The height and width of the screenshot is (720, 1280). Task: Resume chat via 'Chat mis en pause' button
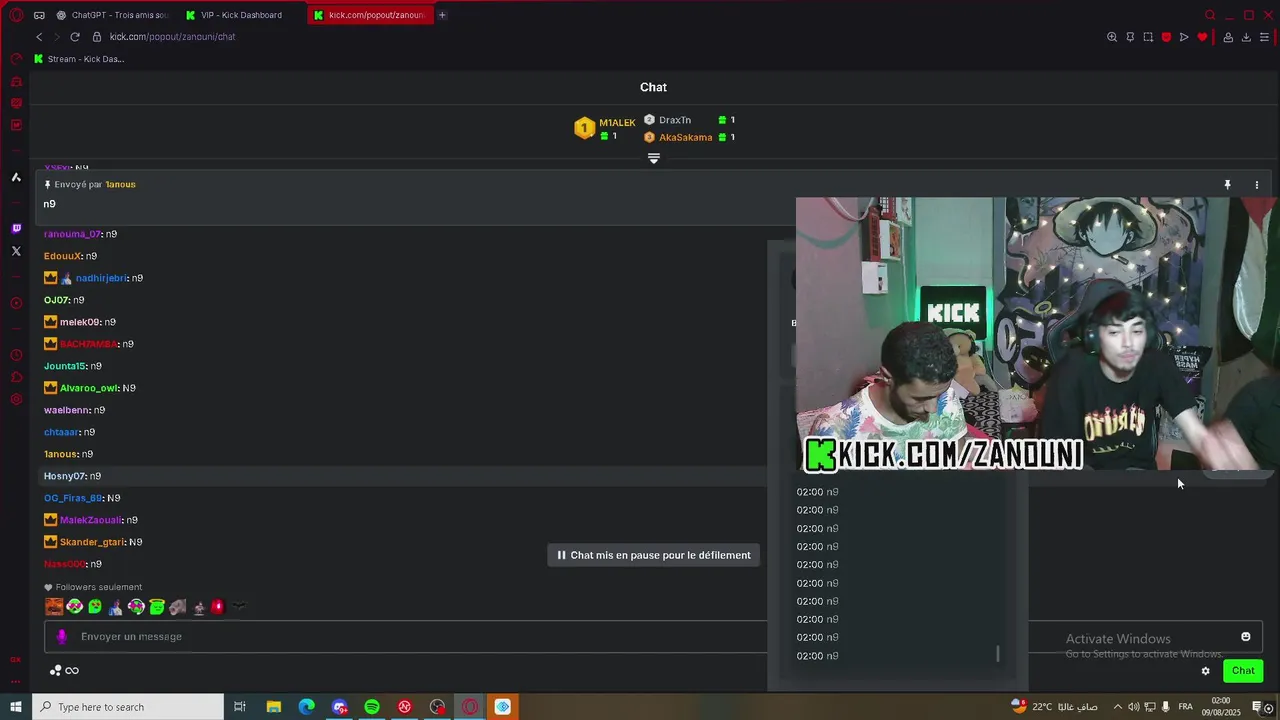pos(654,555)
